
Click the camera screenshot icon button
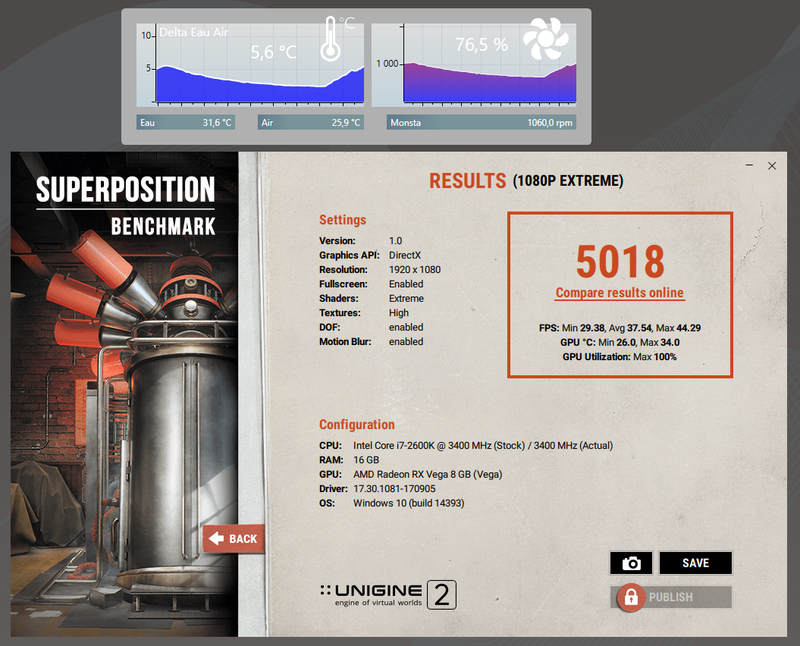click(631, 563)
